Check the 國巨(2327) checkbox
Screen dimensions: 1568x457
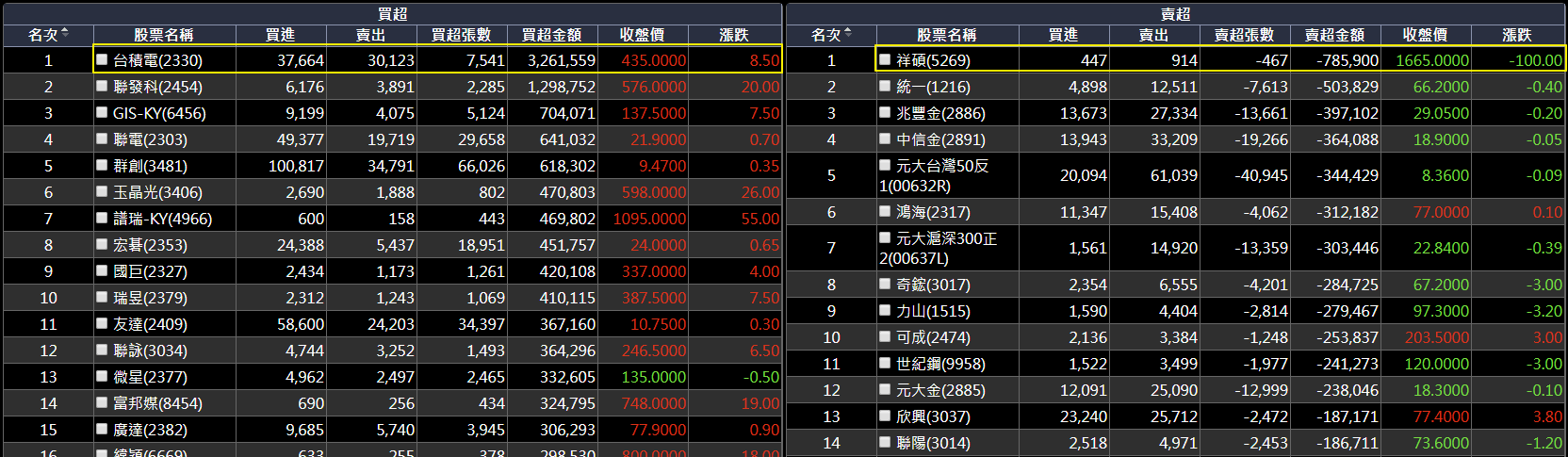[x=102, y=270]
